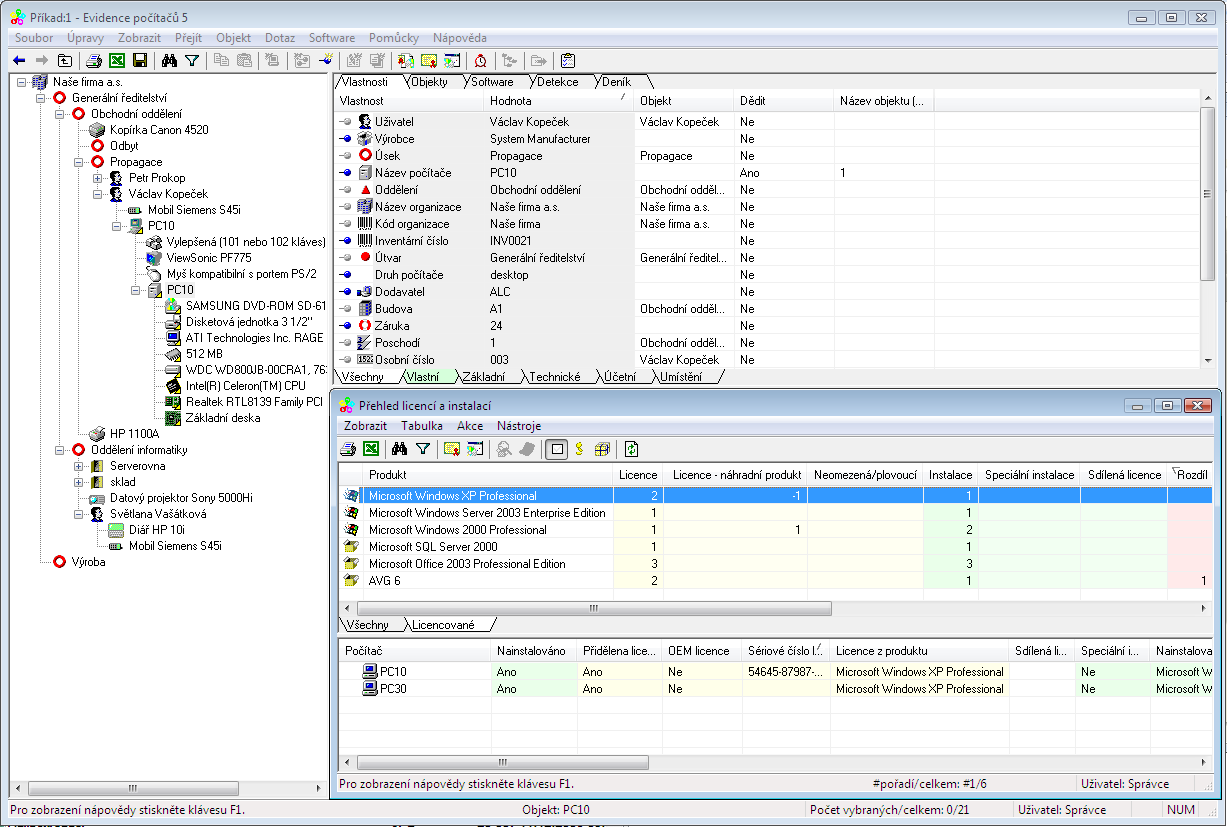Viewport: 1227px width, 827px height.
Task: Click the up-one-level folder icon
Action: (65, 60)
